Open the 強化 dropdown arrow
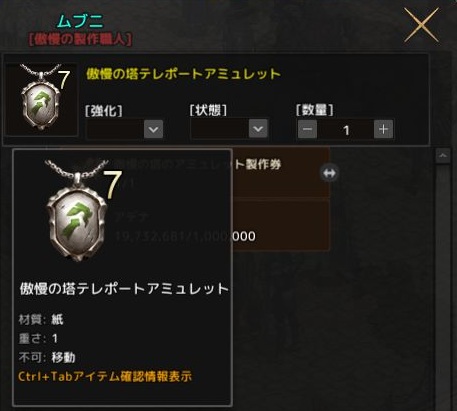This screenshot has width=457, height=411. coord(153,129)
